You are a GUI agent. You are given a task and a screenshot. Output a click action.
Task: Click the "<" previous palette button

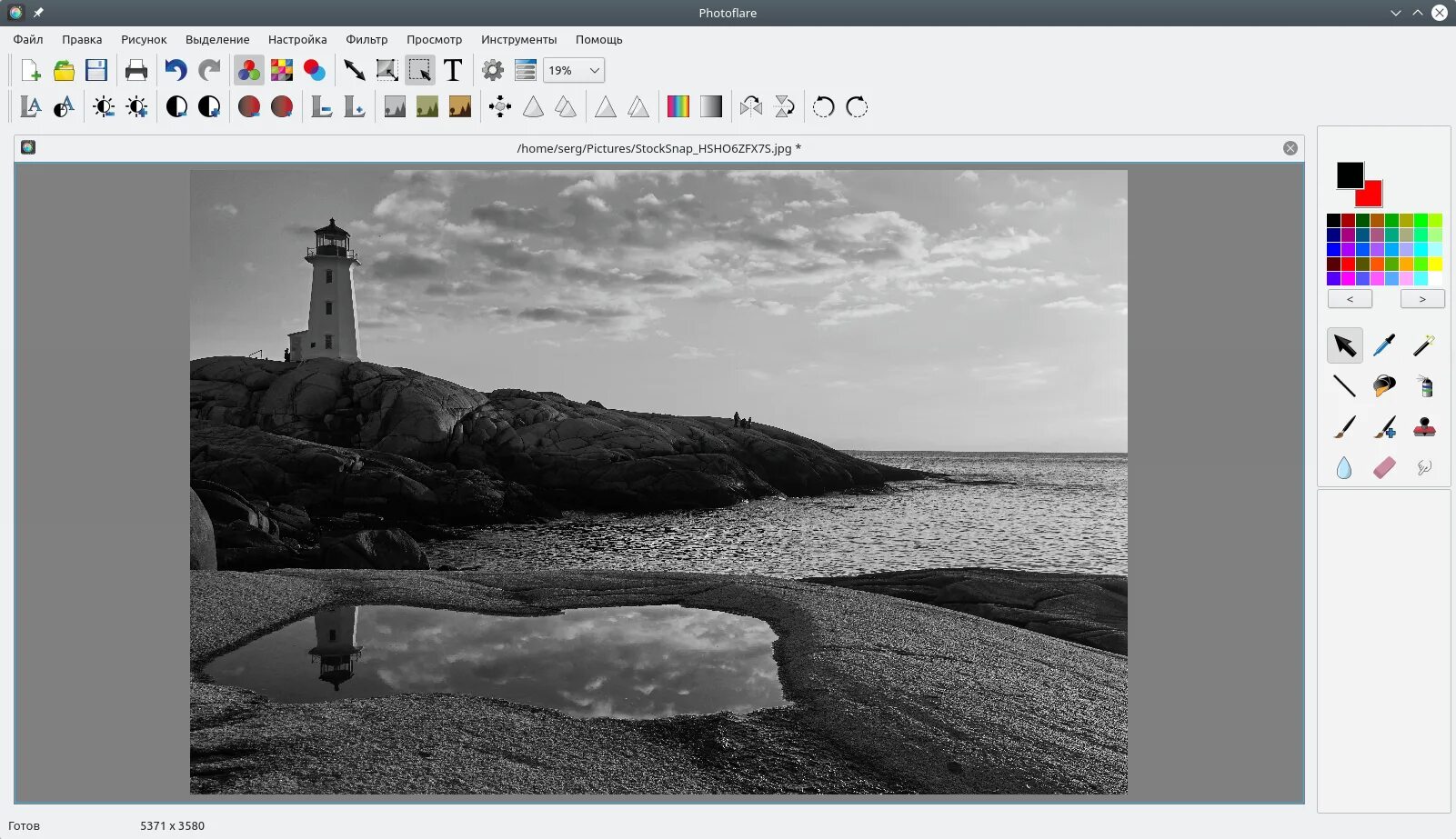1350,299
